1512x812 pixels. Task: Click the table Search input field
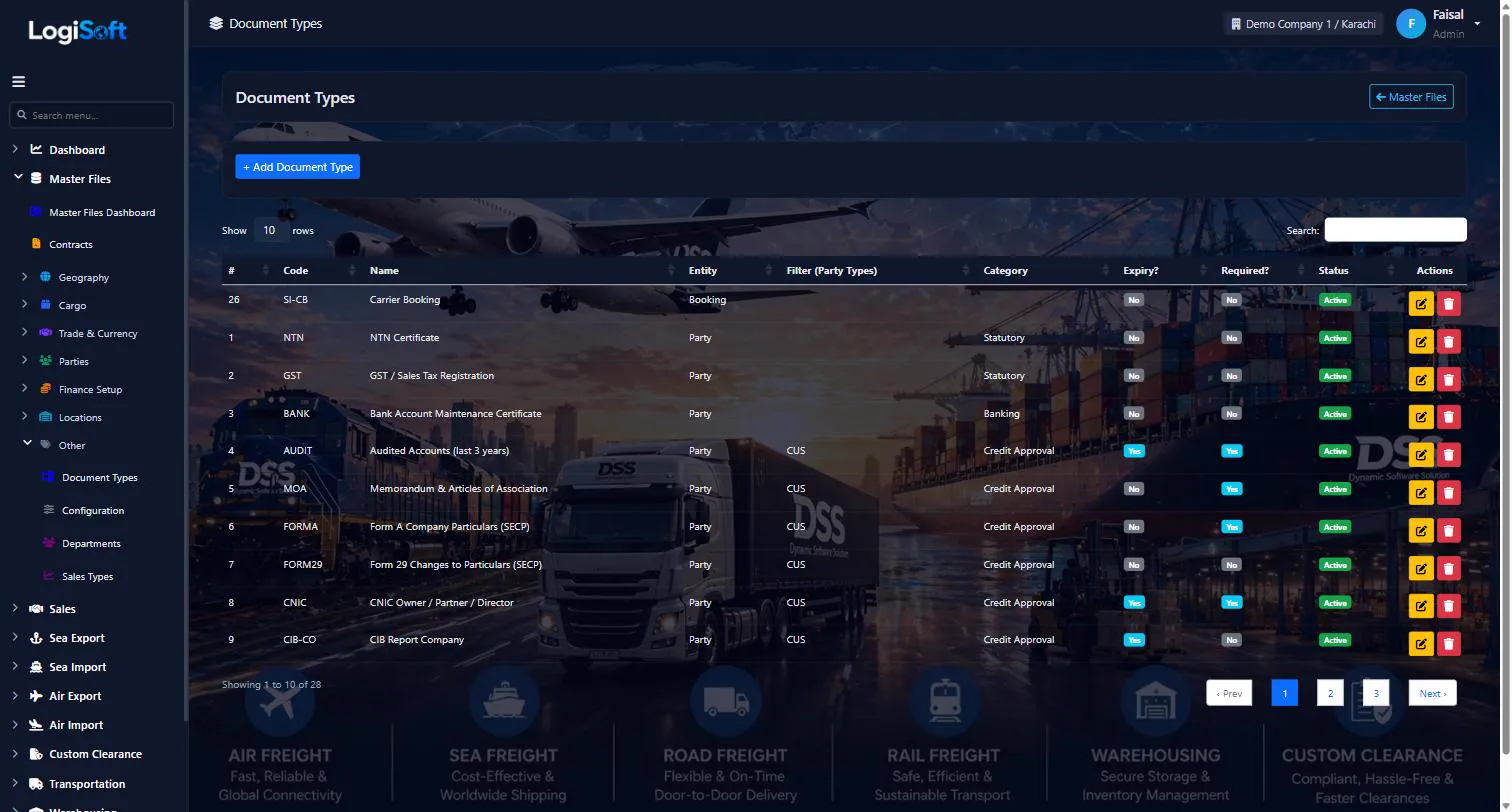[x=1395, y=230]
